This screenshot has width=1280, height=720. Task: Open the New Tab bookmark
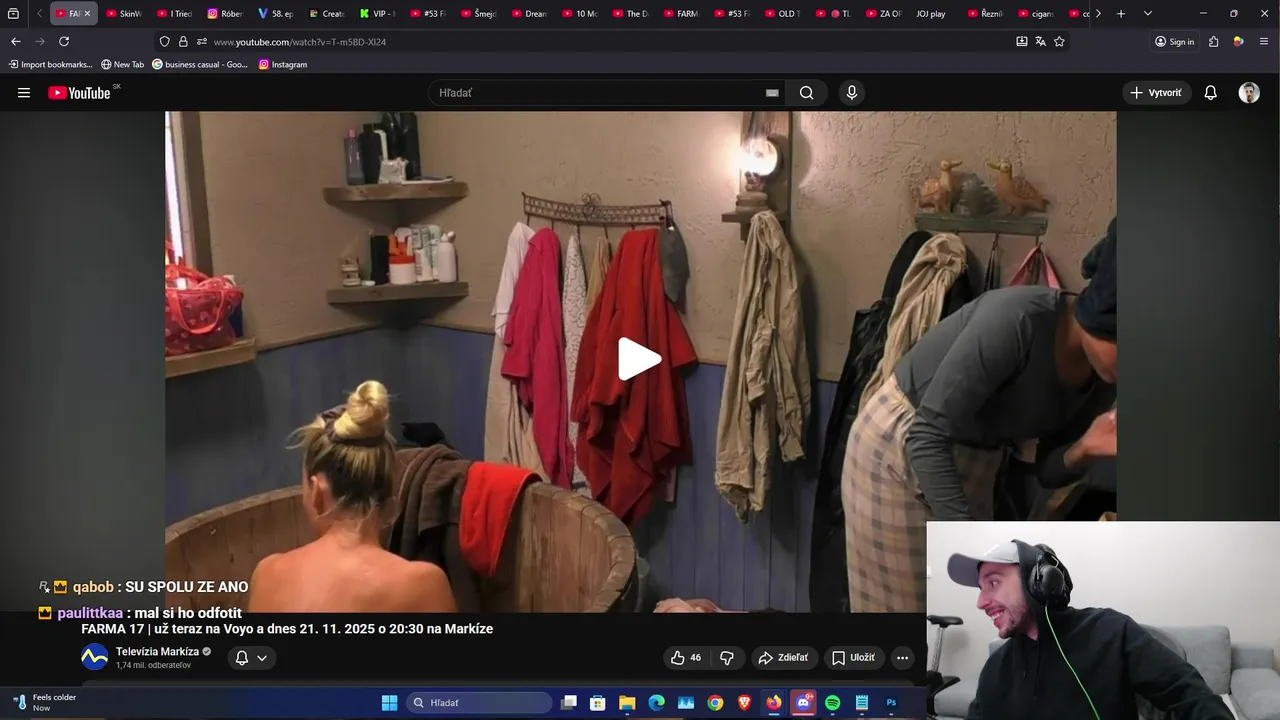click(122, 65)
